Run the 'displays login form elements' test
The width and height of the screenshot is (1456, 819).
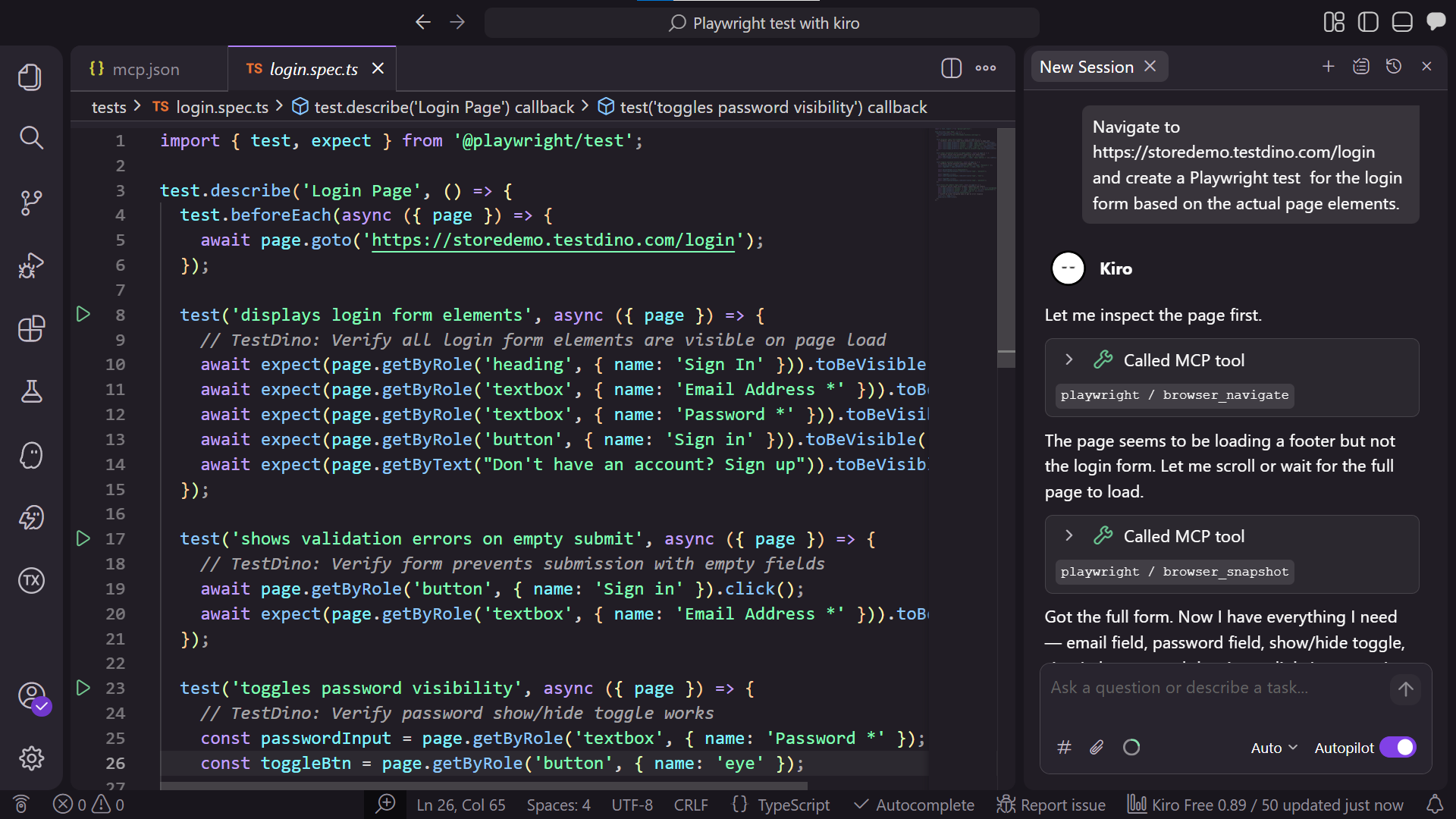click(83, 314)
